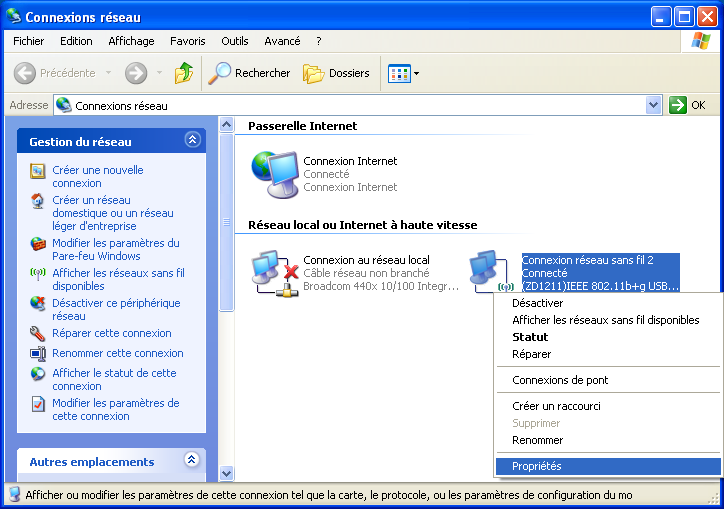Viewport: 724px width, 509px height.
Task: Collapse the Gestion du réseau panel
Action: (x=193, y=139)
